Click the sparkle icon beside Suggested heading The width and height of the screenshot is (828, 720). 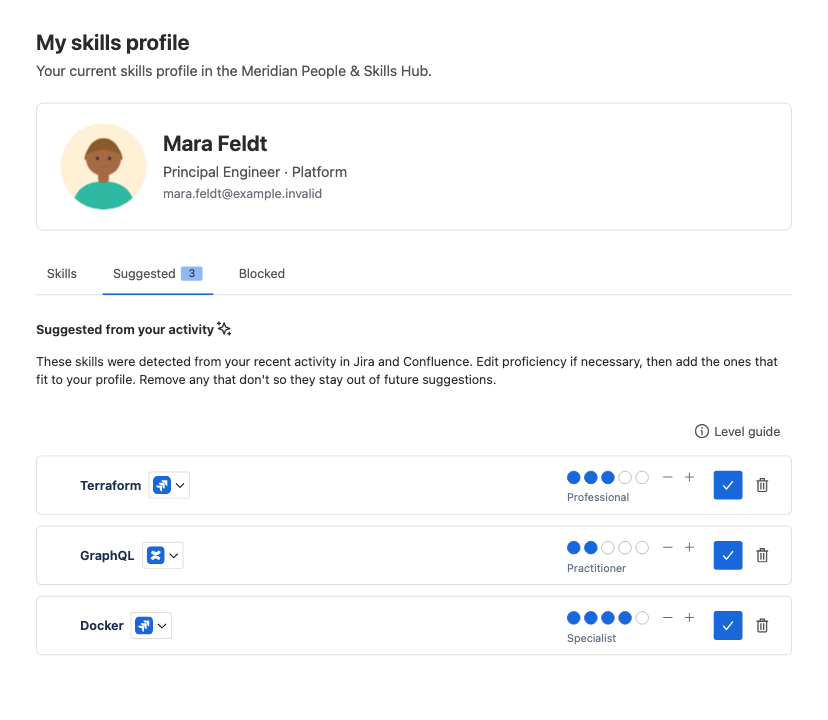[x=224, y=329]
